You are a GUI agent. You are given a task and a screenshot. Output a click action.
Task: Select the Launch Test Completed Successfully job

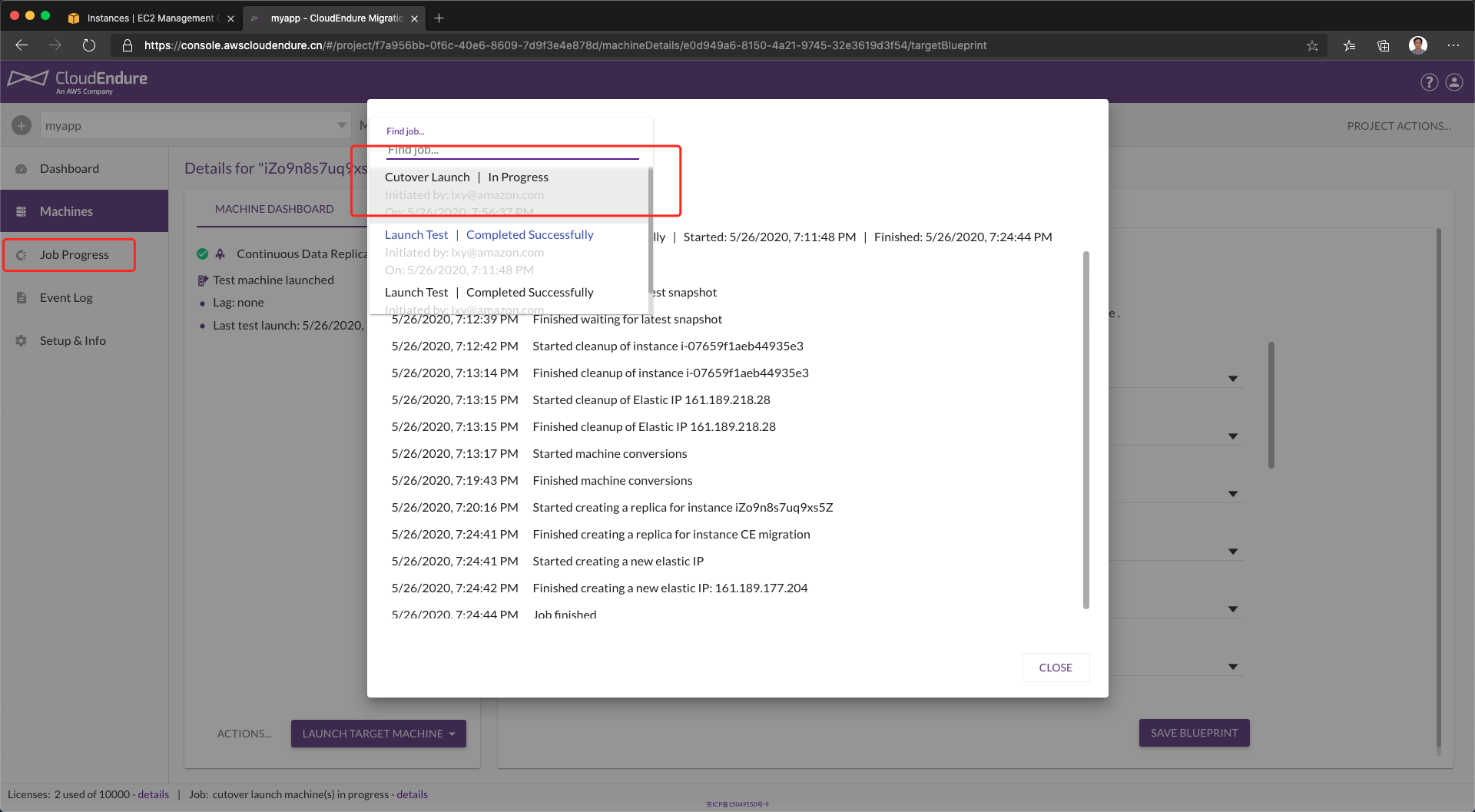pyautogui.click(x=489, y=235)
